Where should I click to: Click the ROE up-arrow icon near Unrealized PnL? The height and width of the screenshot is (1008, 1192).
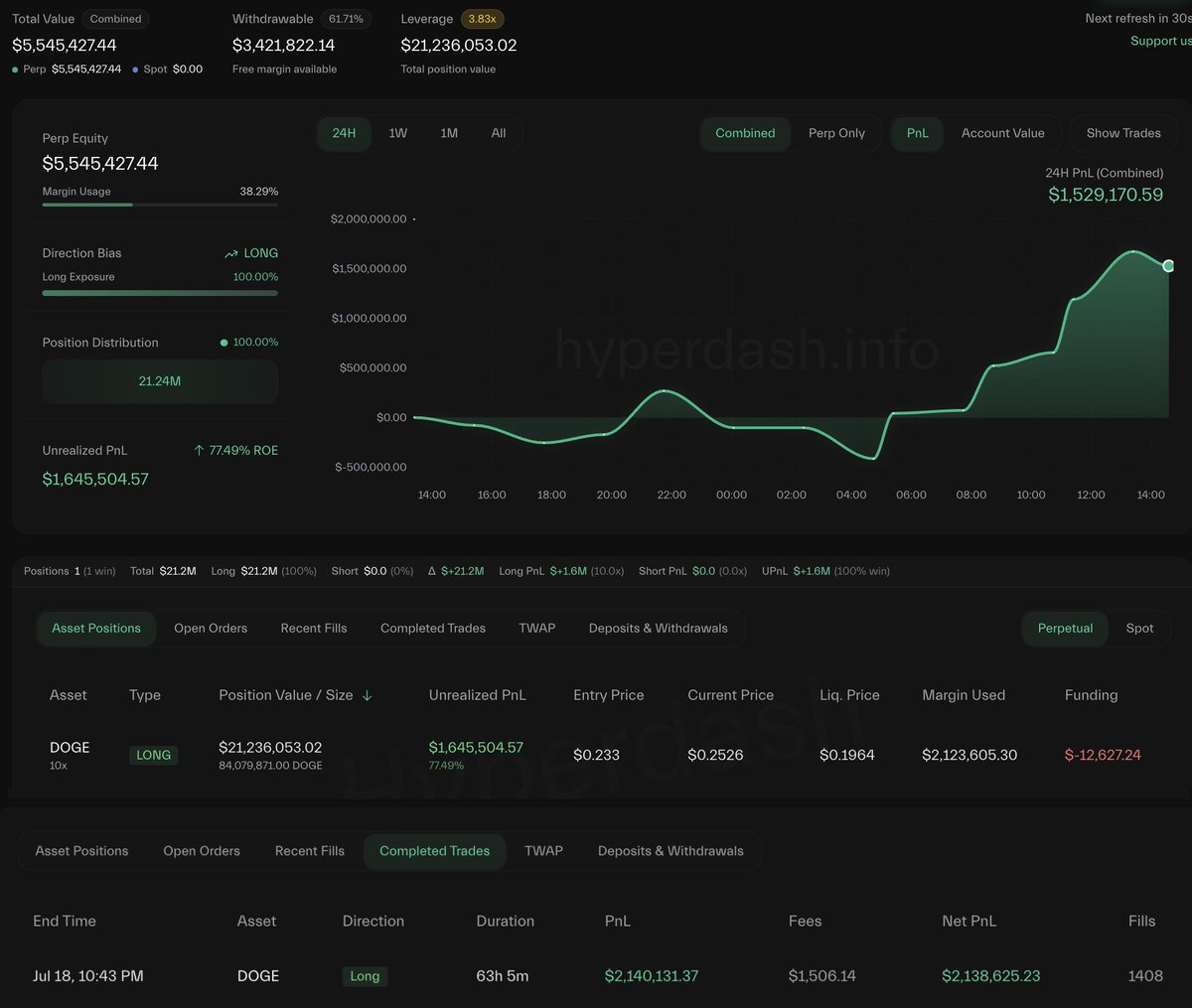coord(199,451)
